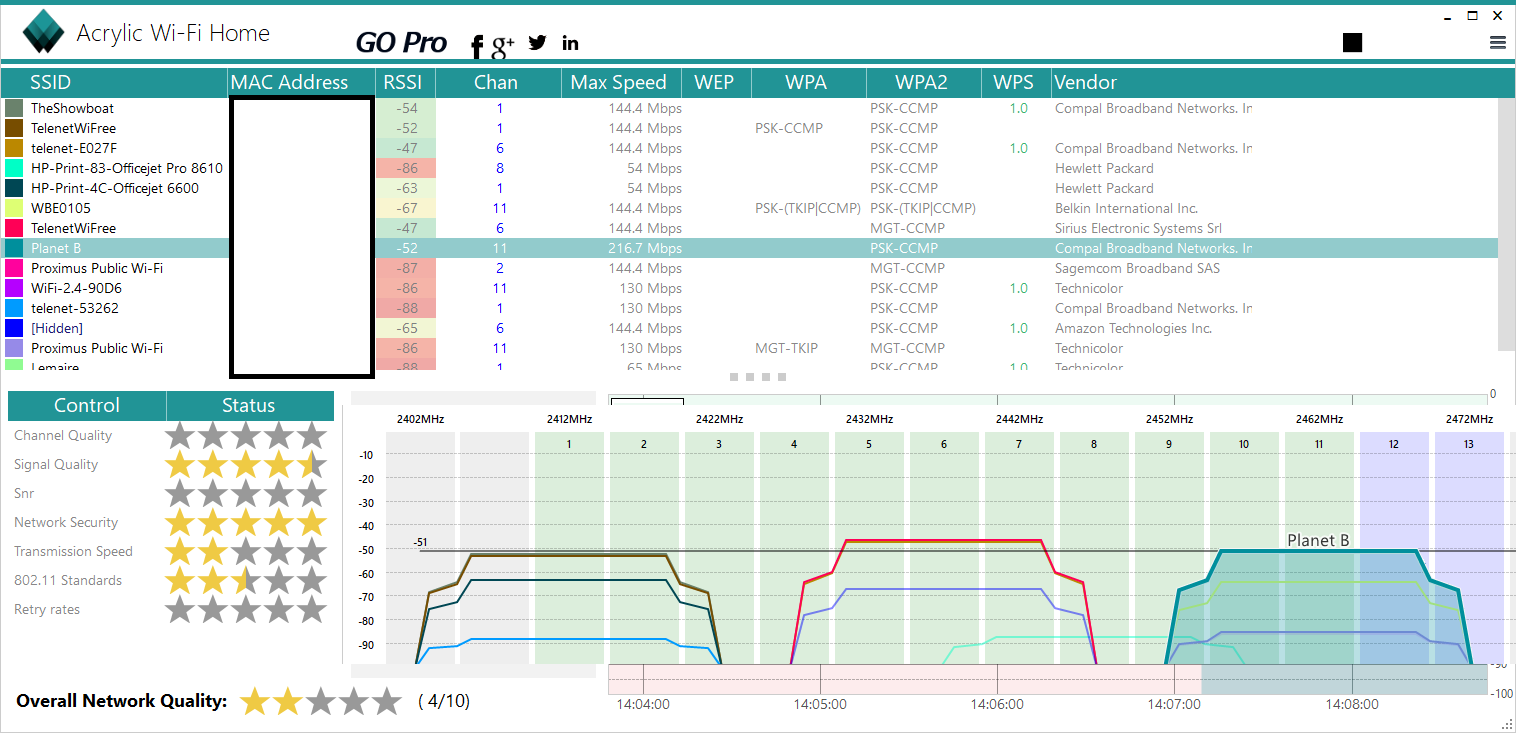Click Amazon Technologies Inc. vendor cell

pyautogui.click(x=1133, y=328)
